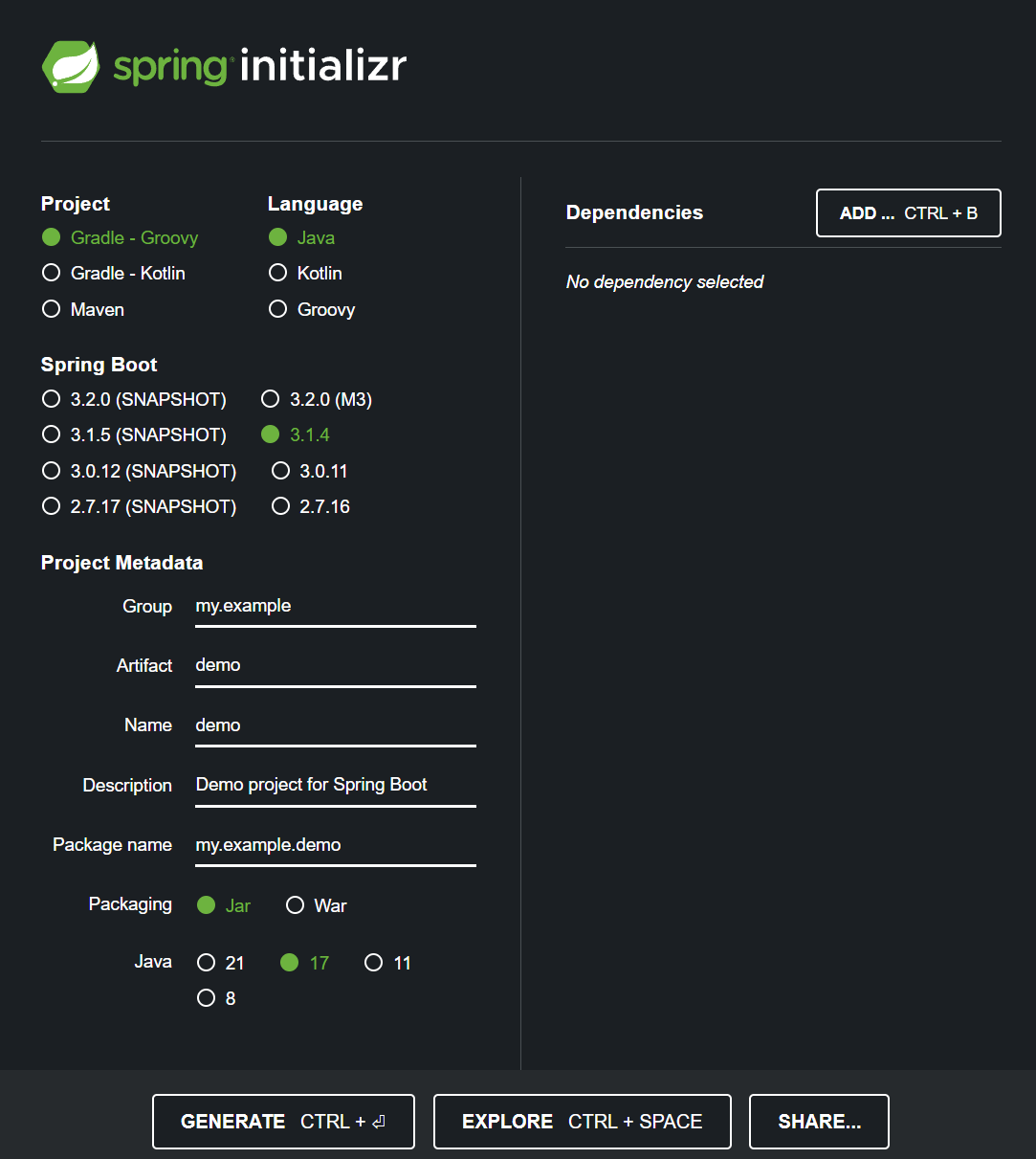Switch packaging to War
The width and height of the screenshot is (1036, 1159).
pos(317,905)
